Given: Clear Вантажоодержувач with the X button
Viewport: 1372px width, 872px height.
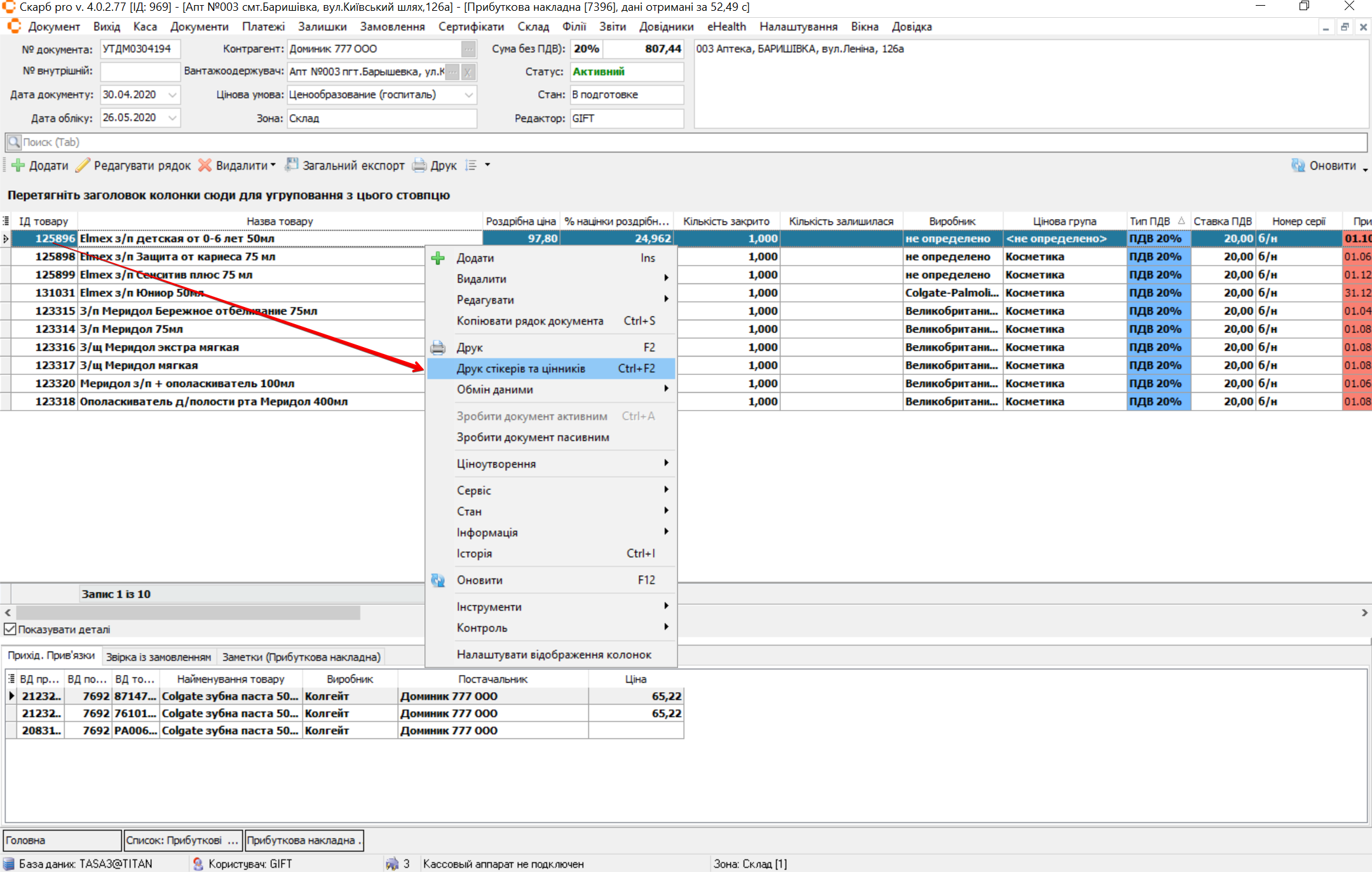Looking at the screenshot, I should pos(468,72).
